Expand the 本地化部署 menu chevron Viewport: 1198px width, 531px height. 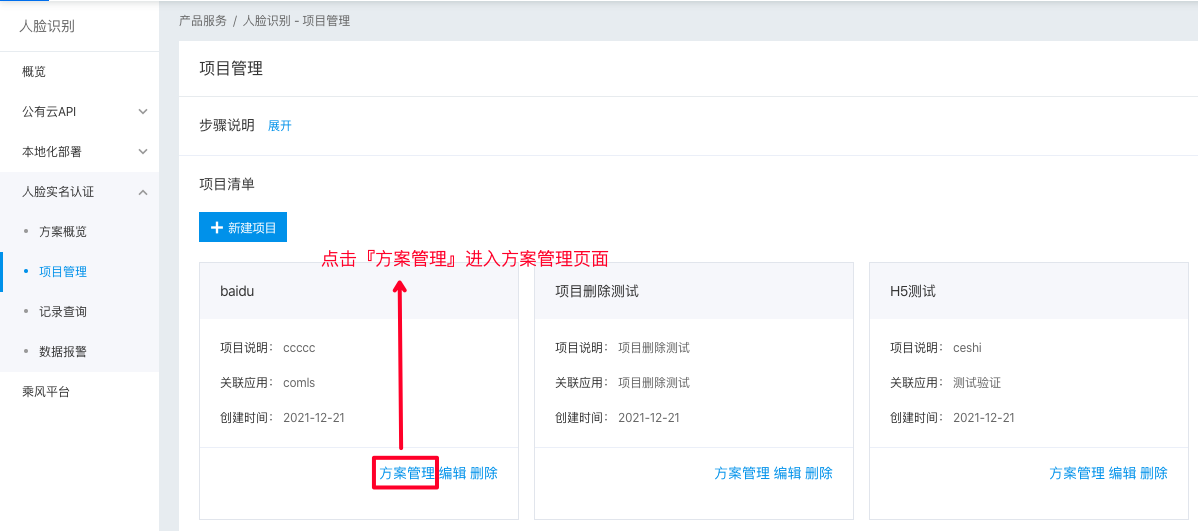(143, 151)
